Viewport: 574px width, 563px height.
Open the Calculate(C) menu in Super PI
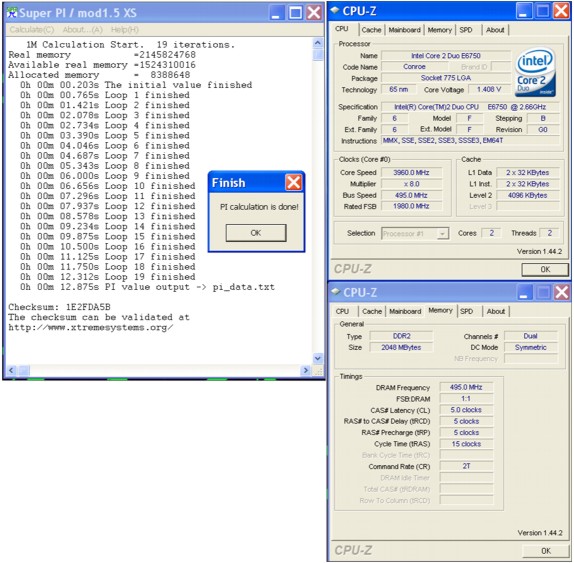tap(32, 30)
